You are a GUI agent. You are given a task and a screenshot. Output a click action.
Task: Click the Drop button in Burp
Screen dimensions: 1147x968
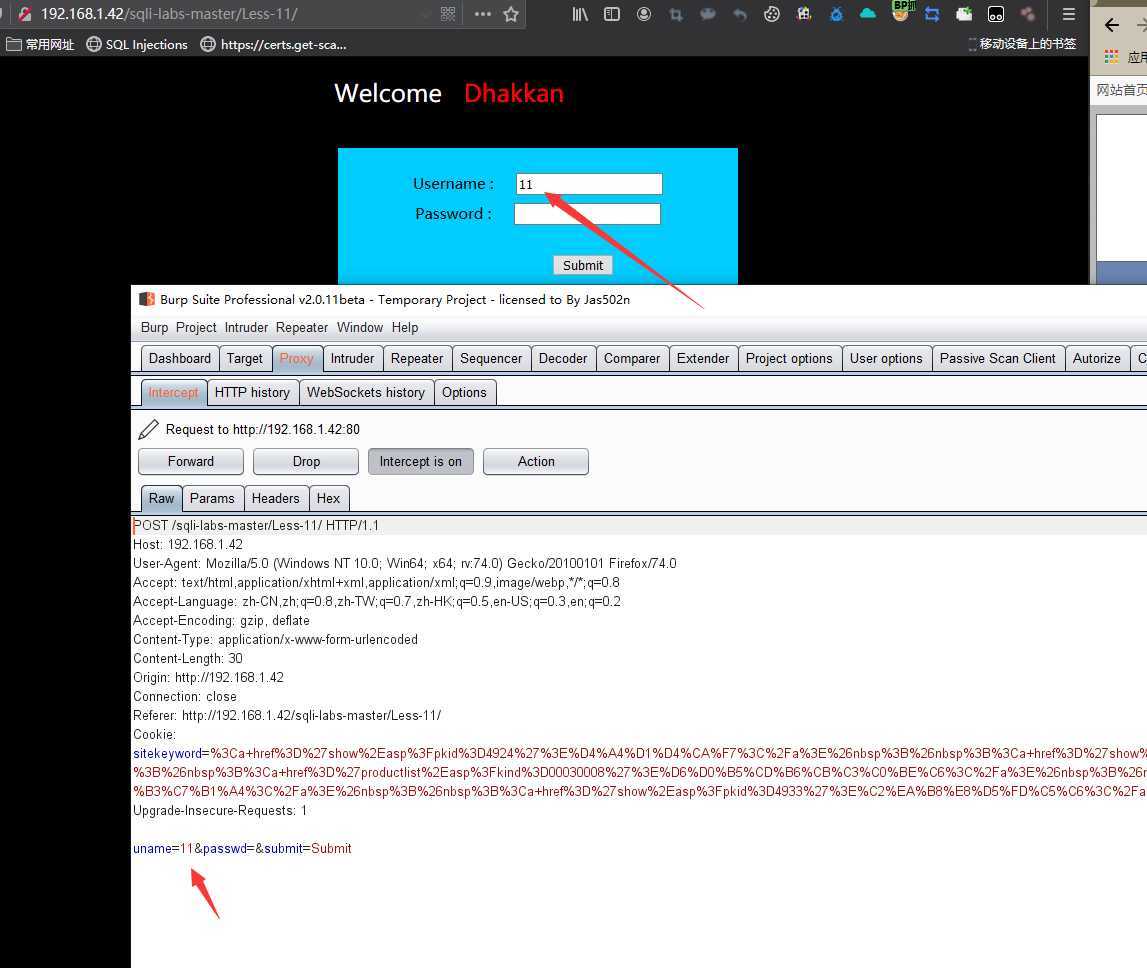[x=306, y=462]
